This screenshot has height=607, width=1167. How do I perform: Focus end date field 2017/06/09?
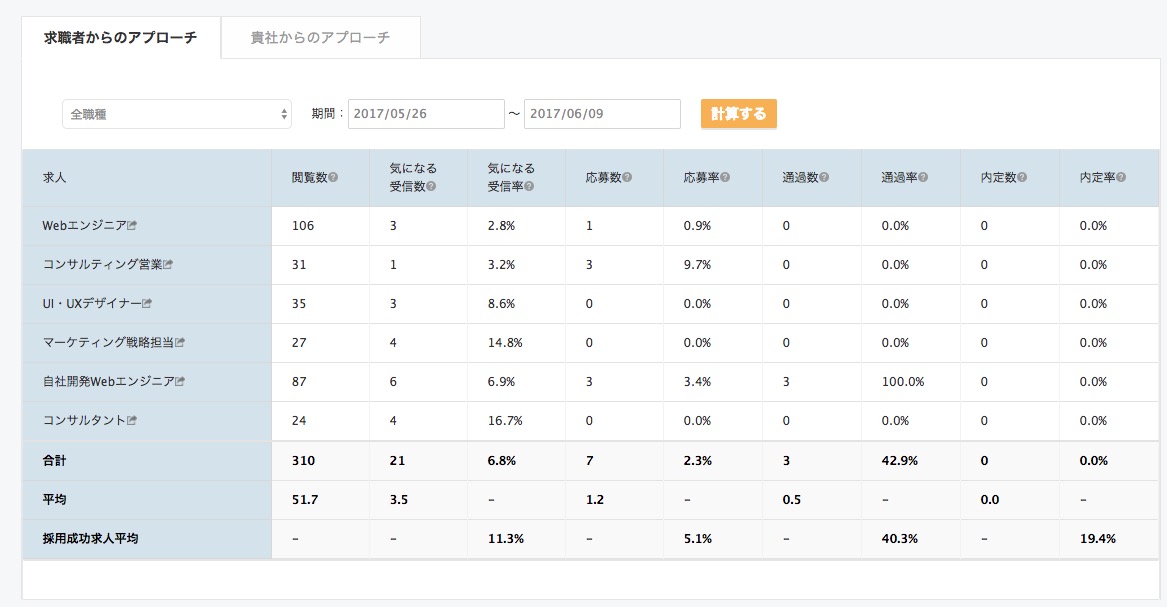click(x=602, y=114)
